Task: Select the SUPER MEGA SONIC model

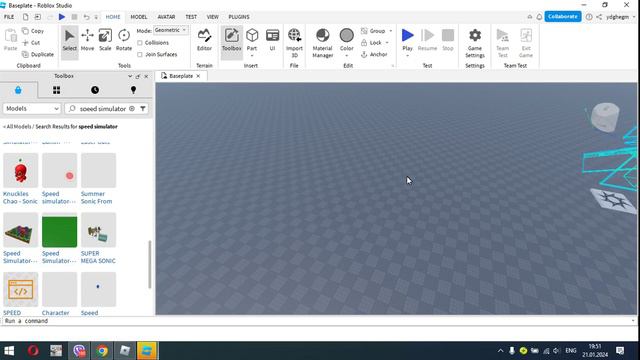Action: pos(98,239)
